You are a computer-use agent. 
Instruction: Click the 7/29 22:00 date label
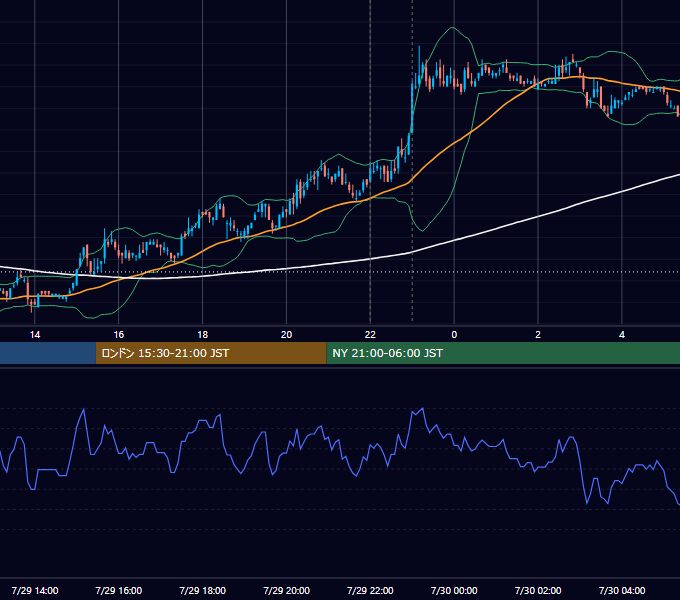pyautogui.click(x=370, y=590)
